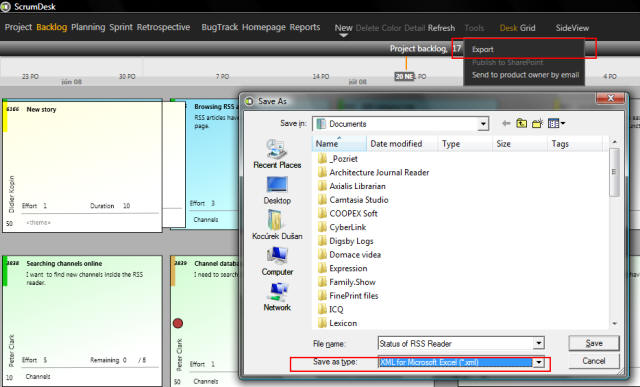Screen dimensions: 640x387
Task: Select the Axialis Librarian folder
Action: [352, 186]
